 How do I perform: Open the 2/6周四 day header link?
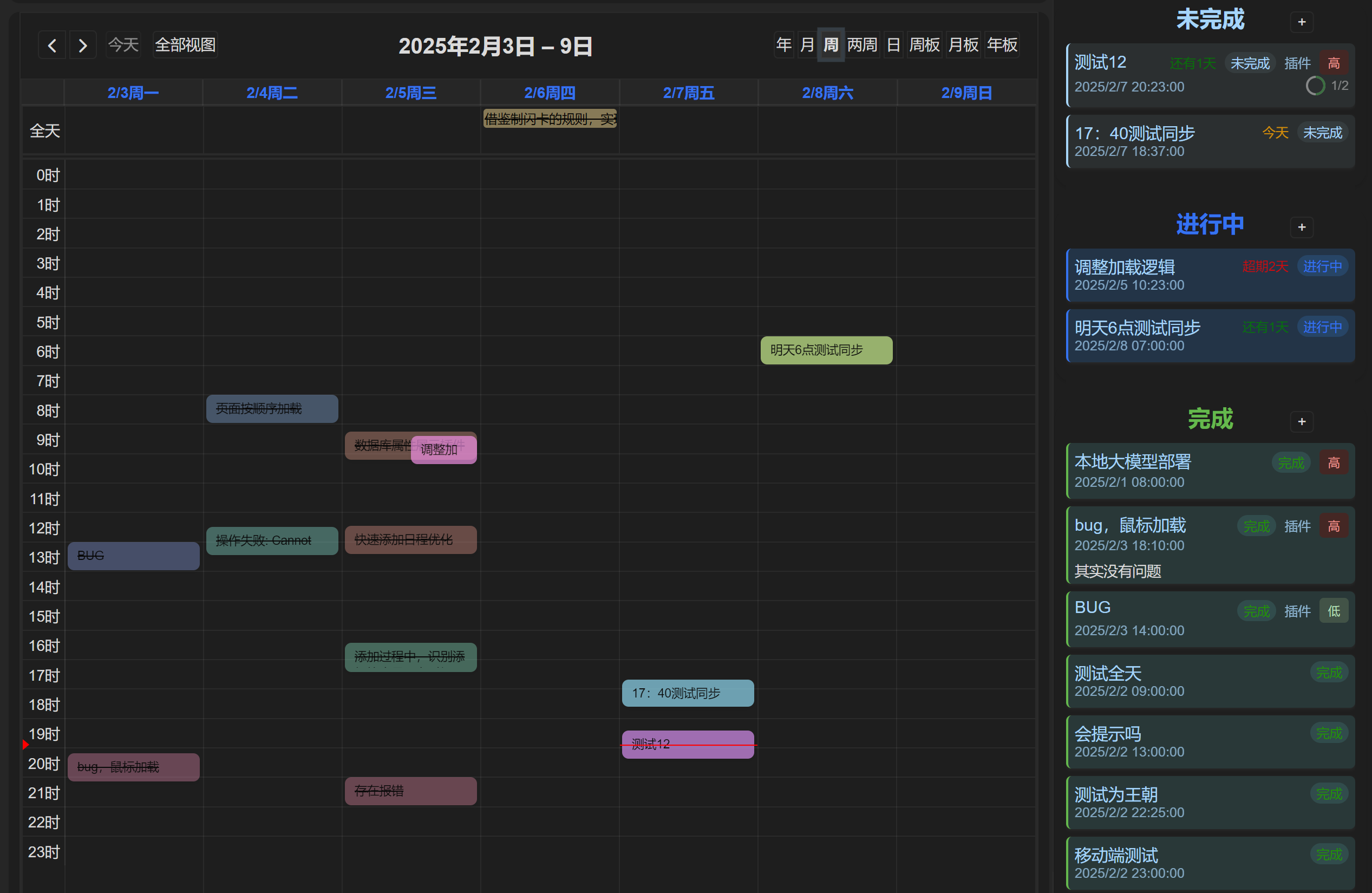tap(550, 93)
